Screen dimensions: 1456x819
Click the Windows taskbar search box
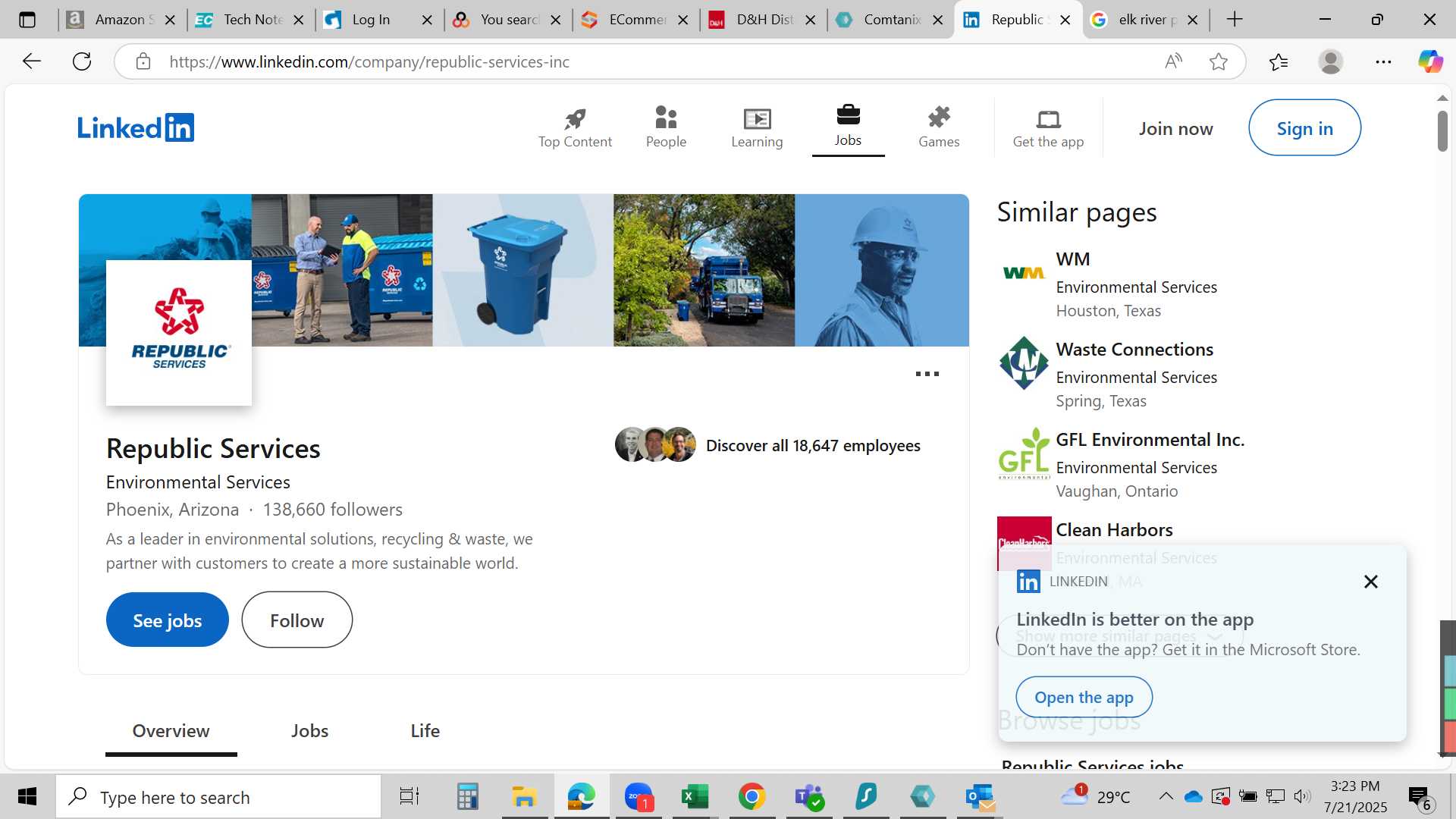coord(218,797)
